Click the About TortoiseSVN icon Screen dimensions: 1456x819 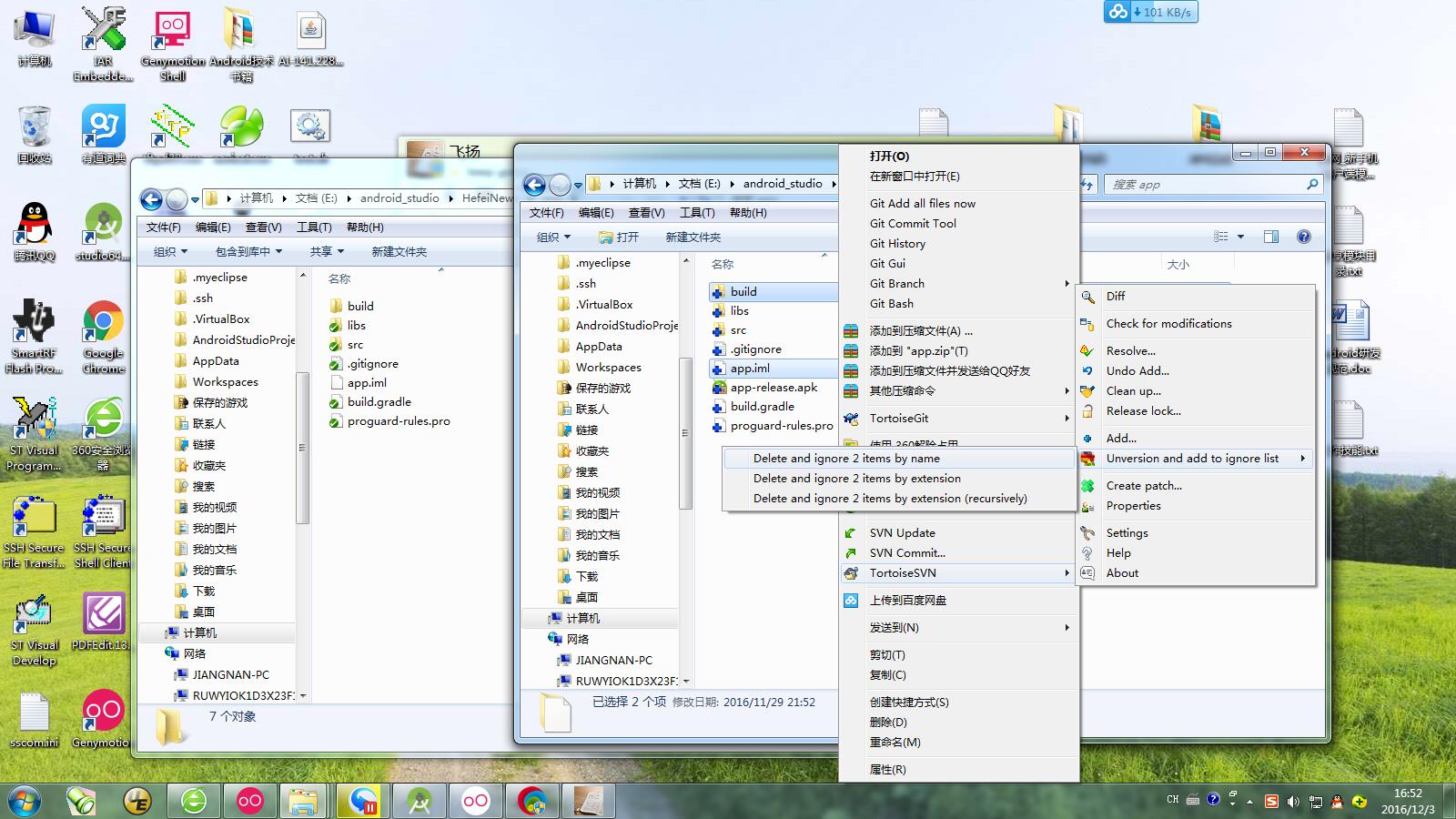click(x=1087, y=573)
